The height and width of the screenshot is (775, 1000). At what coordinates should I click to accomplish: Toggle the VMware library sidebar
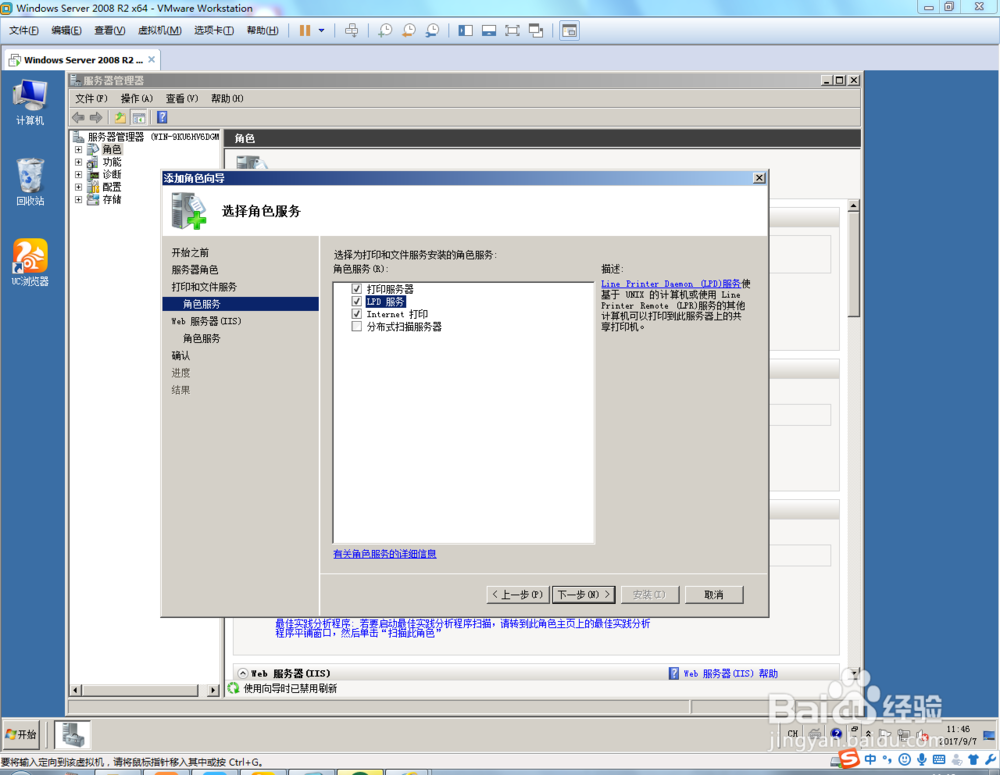[x=466, y=31]
